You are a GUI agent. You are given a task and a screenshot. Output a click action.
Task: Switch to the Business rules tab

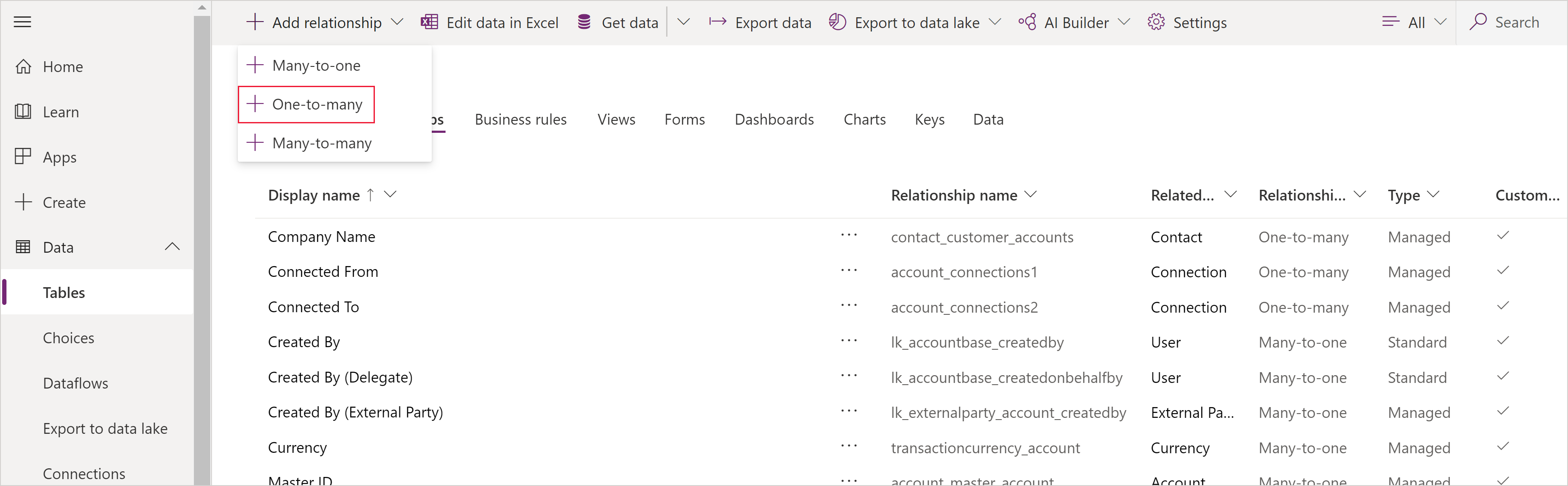coord(519,118)
